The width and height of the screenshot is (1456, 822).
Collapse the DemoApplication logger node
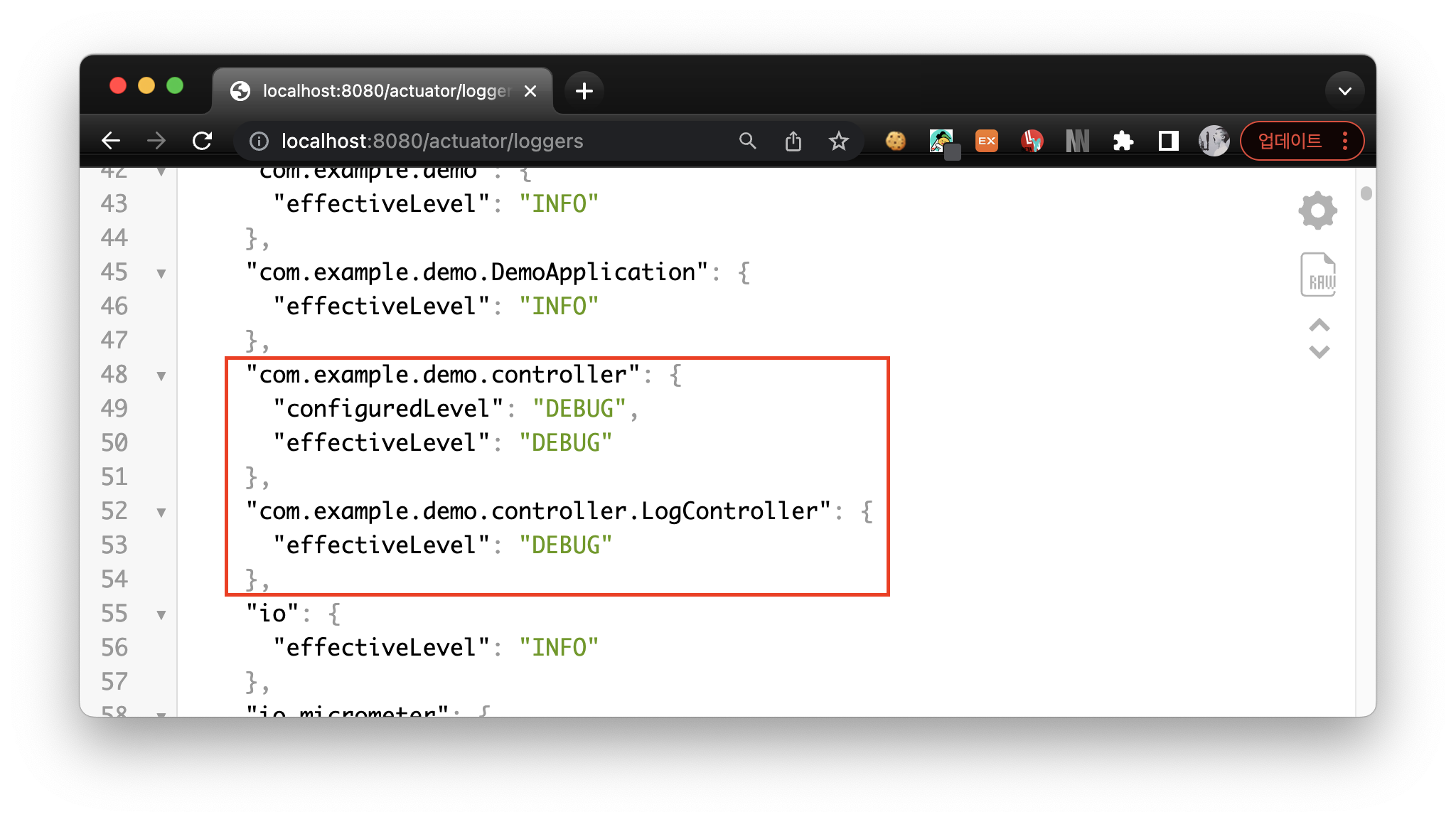pyautogui.click(x=161, y=273)
